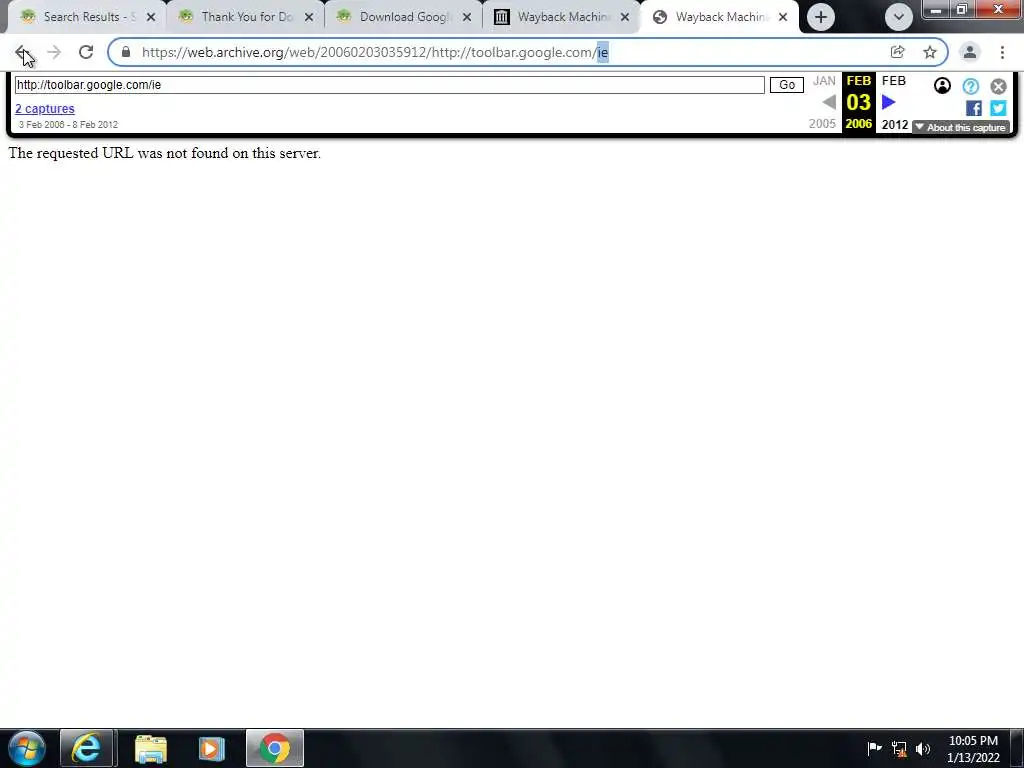Screen dimensions: 1024x768
Task: Share capture on Facebook
Action: (973, 108)
